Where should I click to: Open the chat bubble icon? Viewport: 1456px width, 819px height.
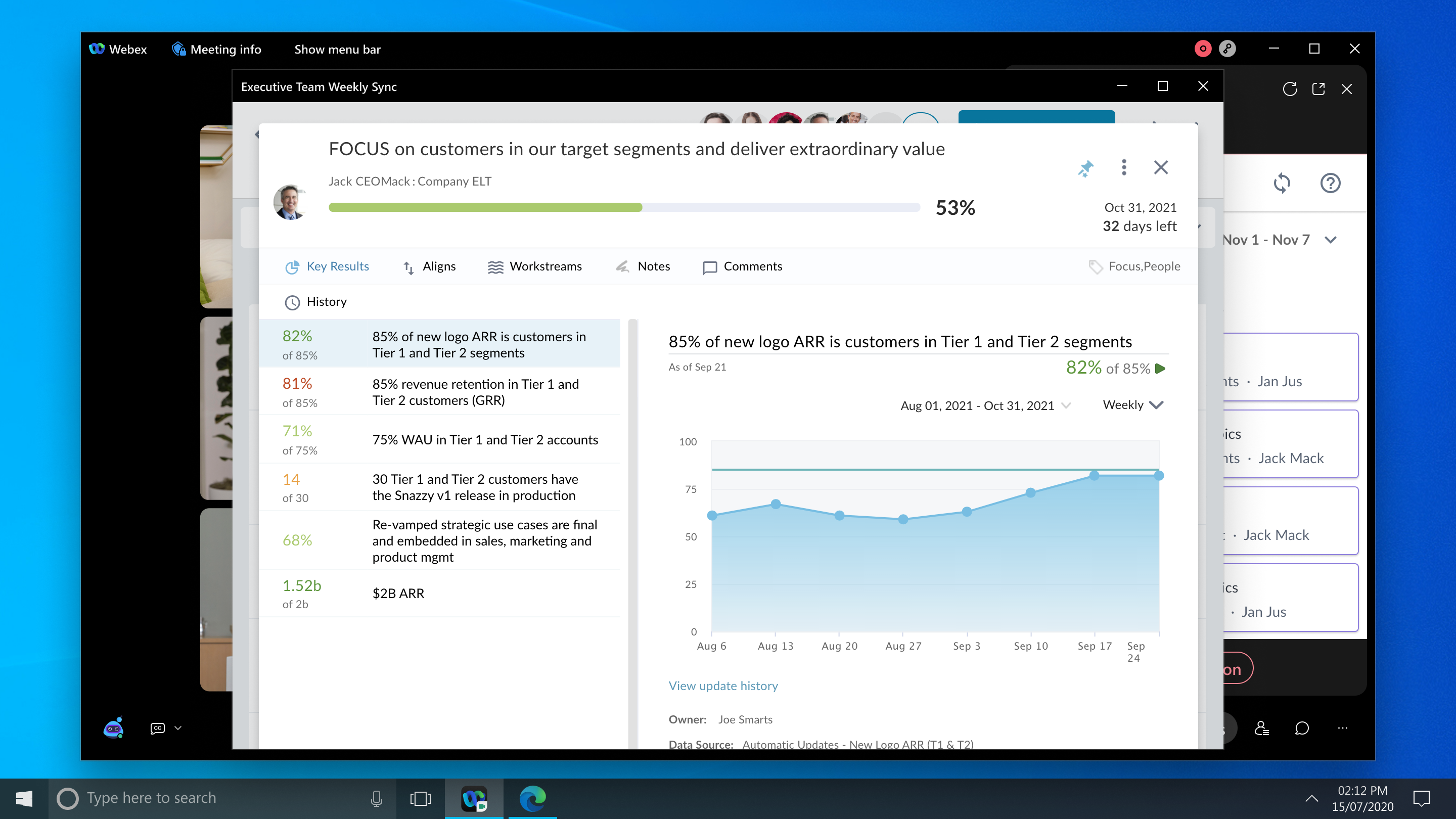(x=1302, y=728)
